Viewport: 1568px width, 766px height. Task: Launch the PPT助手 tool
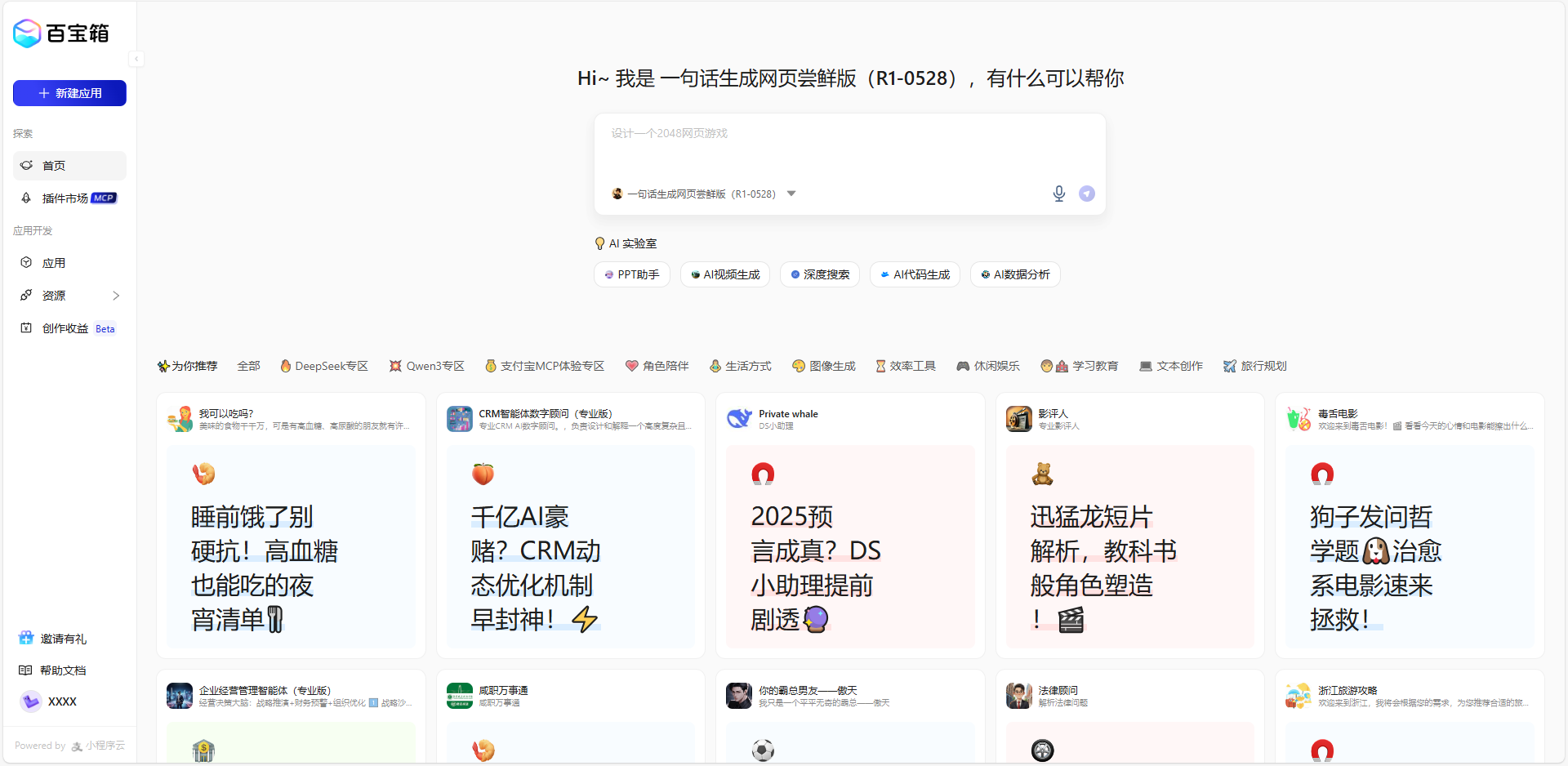pos(632,274)
